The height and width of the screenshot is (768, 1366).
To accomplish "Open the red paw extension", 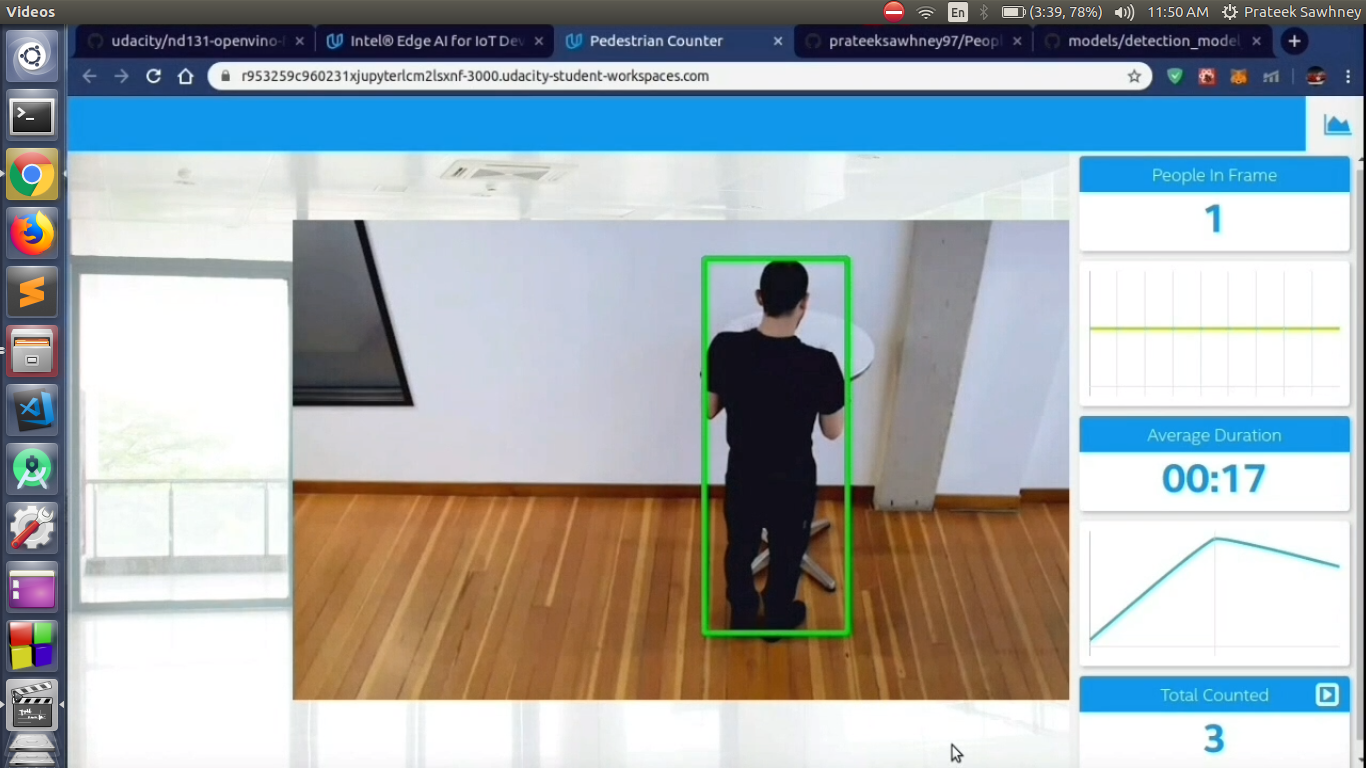I will [x=1207, y=76].
